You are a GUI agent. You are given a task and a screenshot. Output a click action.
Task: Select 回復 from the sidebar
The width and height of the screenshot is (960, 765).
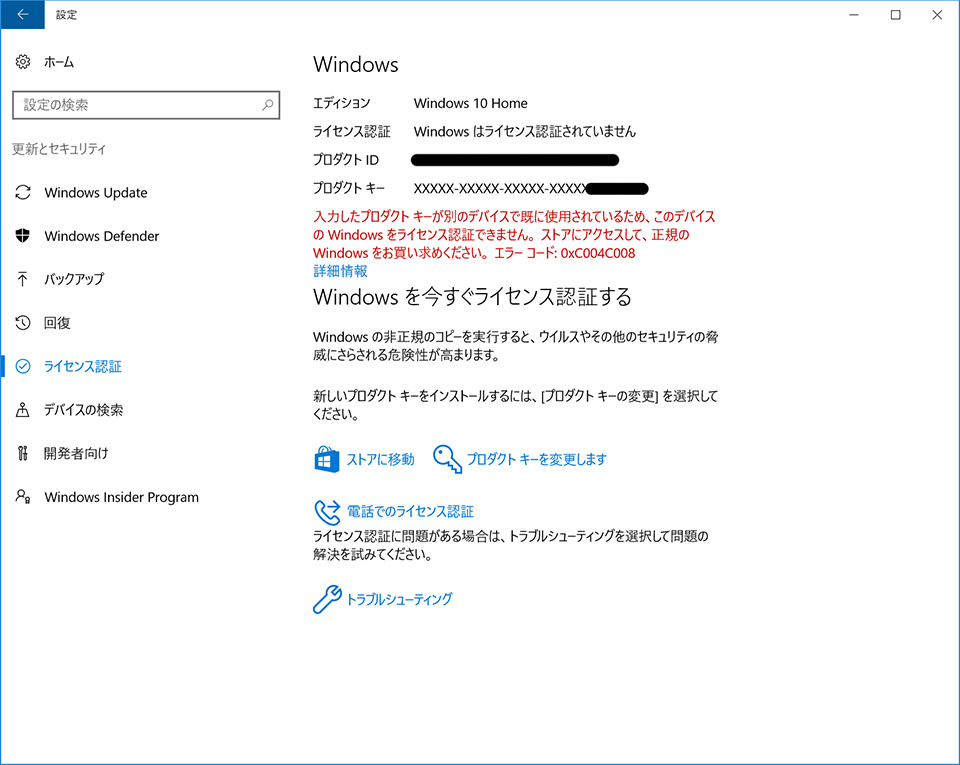pos(57,323)
